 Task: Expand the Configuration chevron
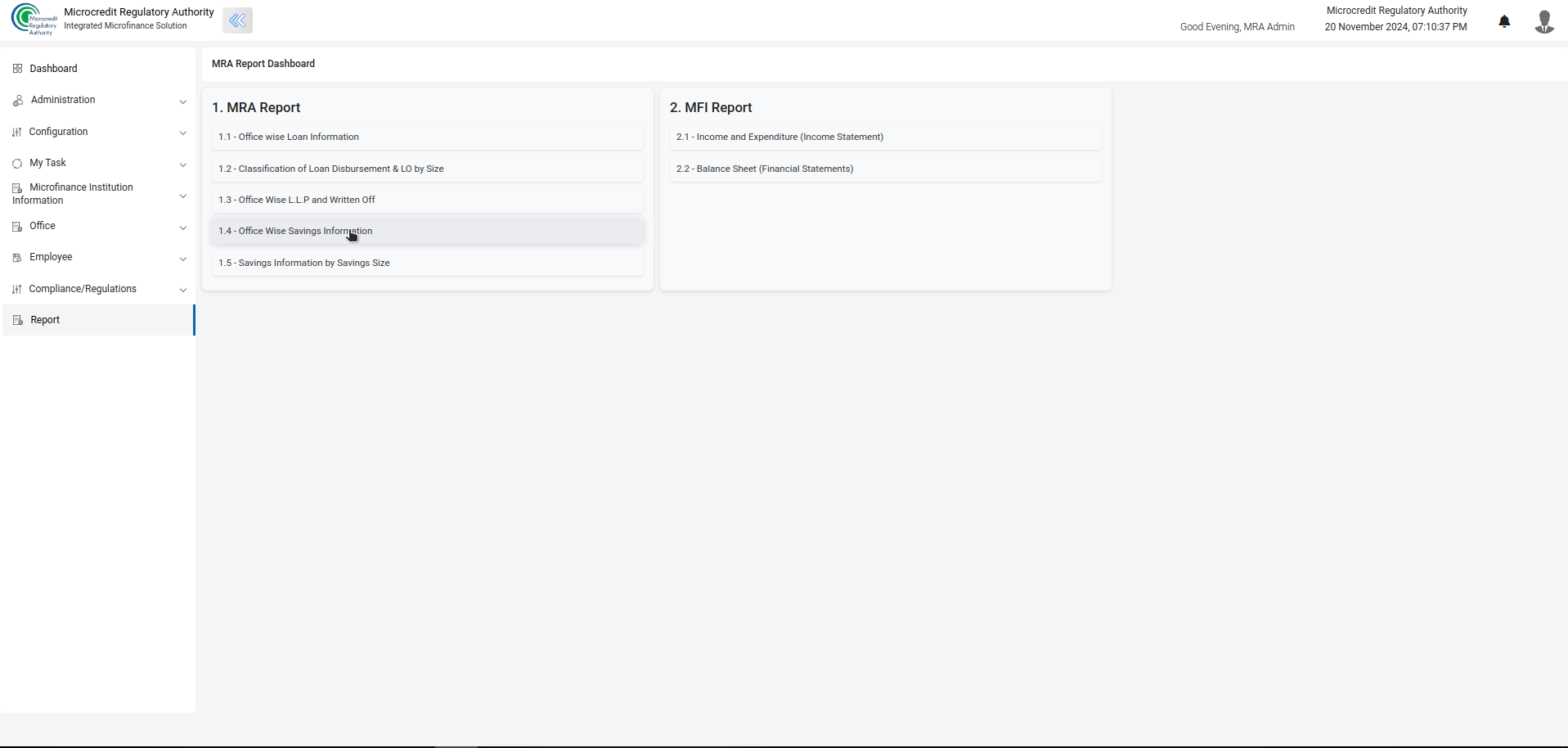click(183, 133)
